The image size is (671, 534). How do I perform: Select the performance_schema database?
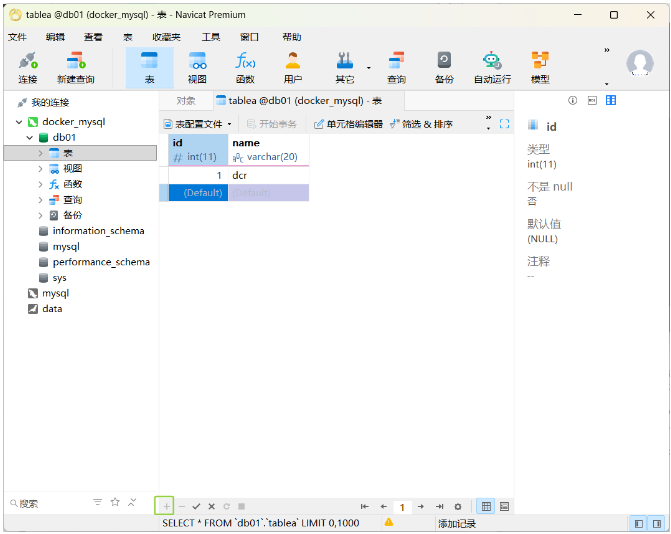94,262
